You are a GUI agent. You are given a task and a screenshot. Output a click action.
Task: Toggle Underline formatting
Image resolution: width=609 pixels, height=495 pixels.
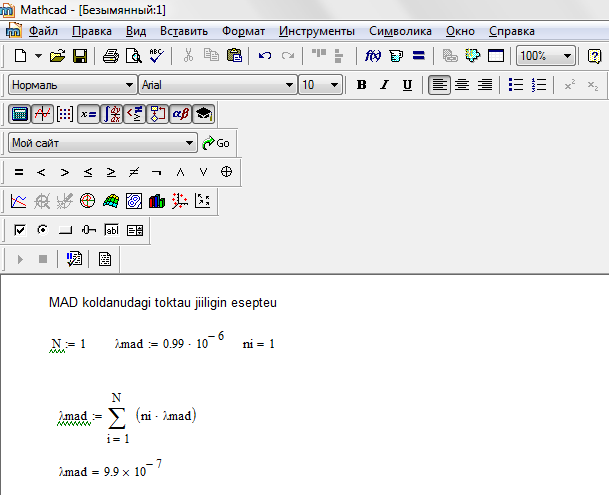point(407,85)
